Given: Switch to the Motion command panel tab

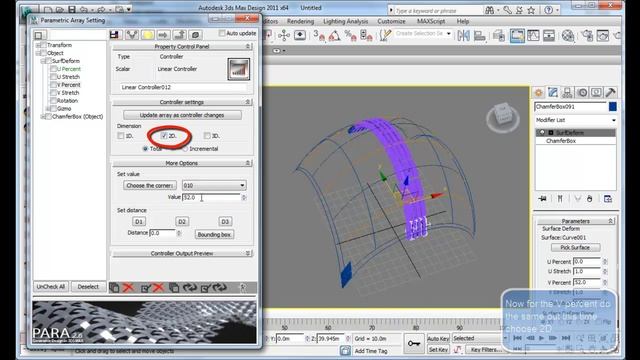Looking at the screenshot, I should coord(582,93).
